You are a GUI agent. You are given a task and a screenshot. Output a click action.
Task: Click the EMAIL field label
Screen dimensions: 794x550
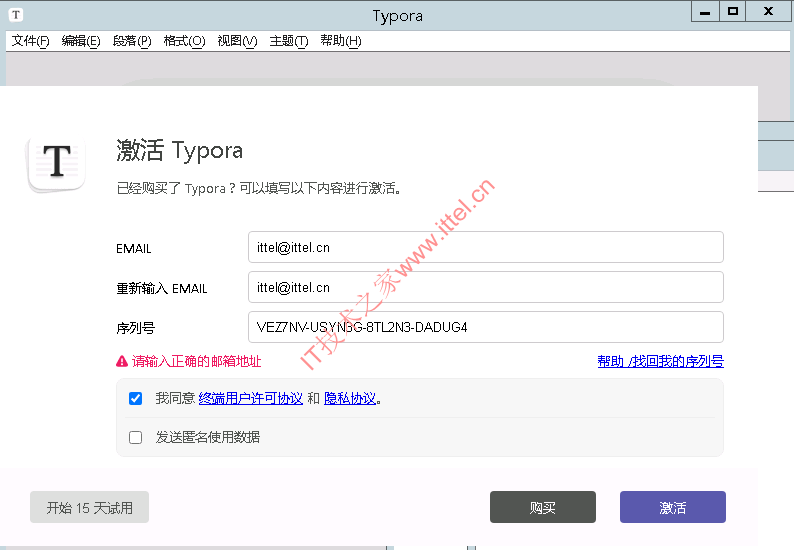click(134, 249)
